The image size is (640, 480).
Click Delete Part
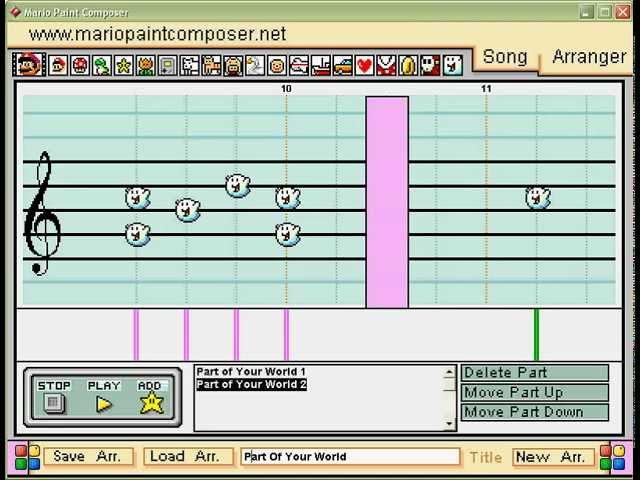pyautogui.click(x=535, y=373)
